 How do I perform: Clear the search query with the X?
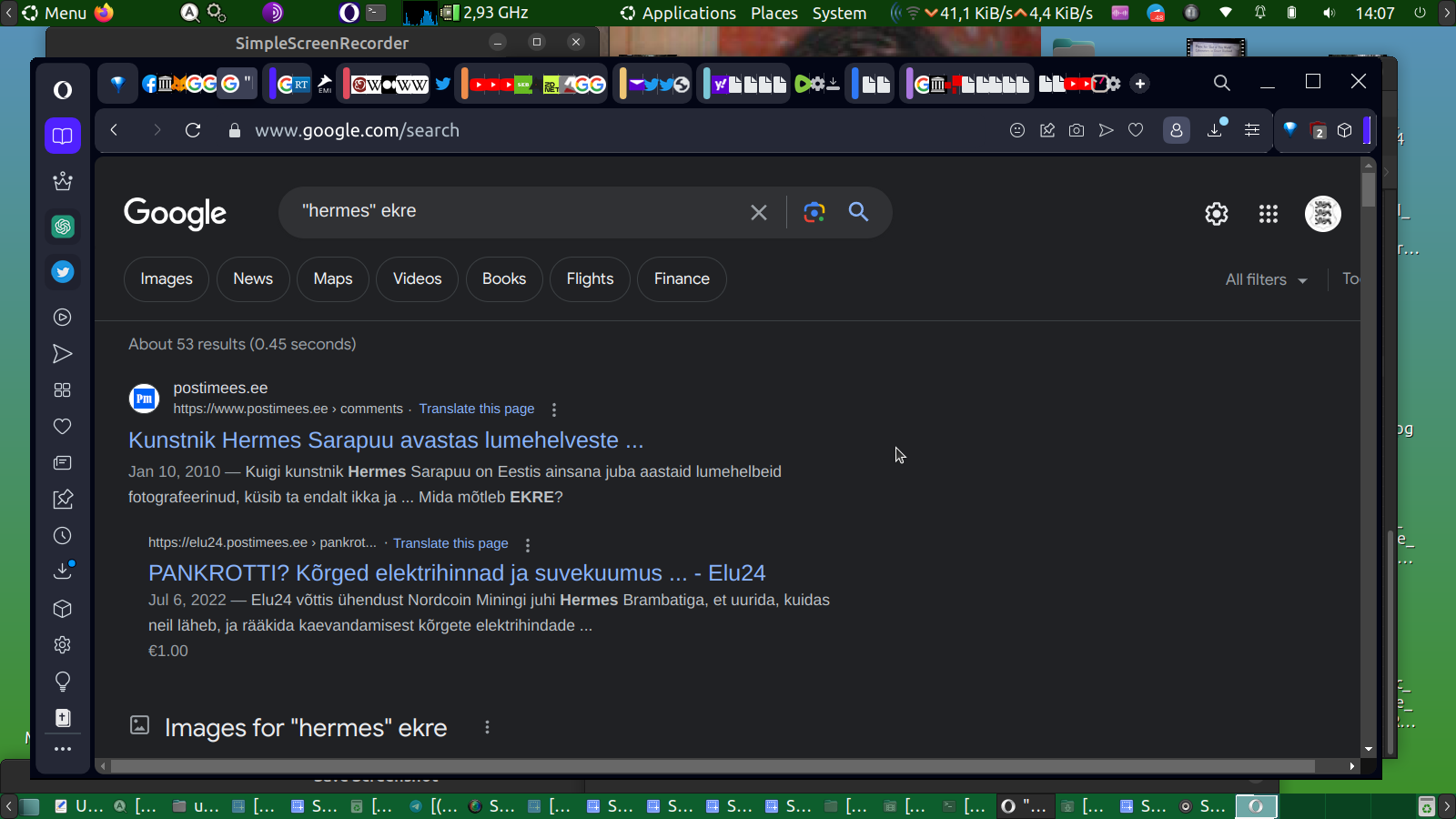coord(759,212)
